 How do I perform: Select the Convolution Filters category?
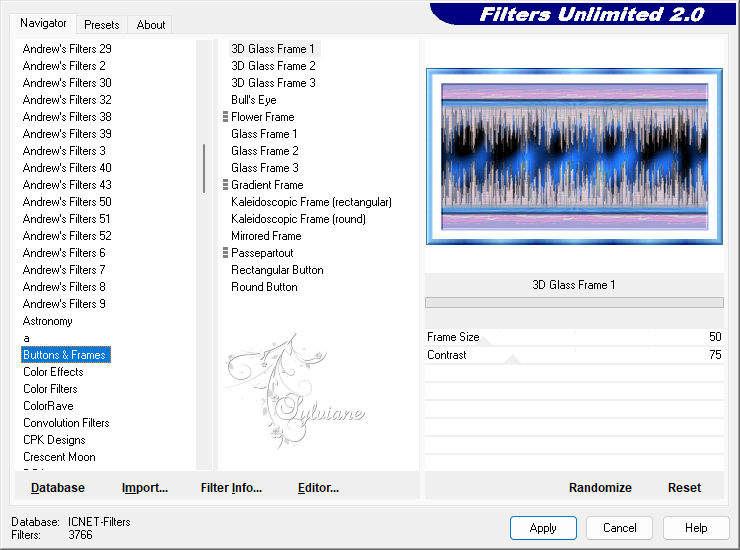[66, 423]
